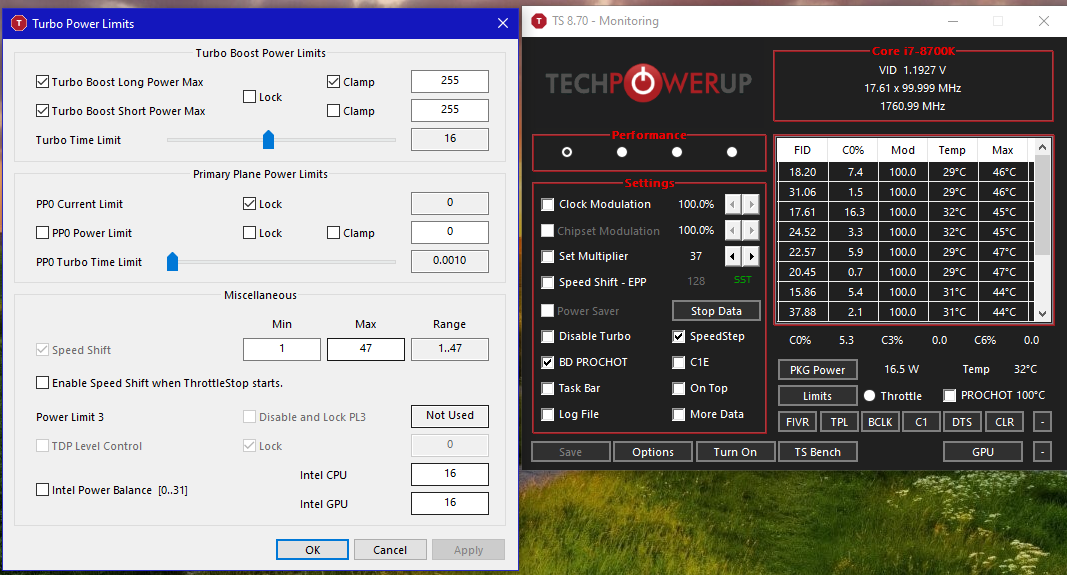The image size is (1067, 575).
Task: Toggle Turbo Boost Long Power Max checkbox
Action: (x=42, y=82)
